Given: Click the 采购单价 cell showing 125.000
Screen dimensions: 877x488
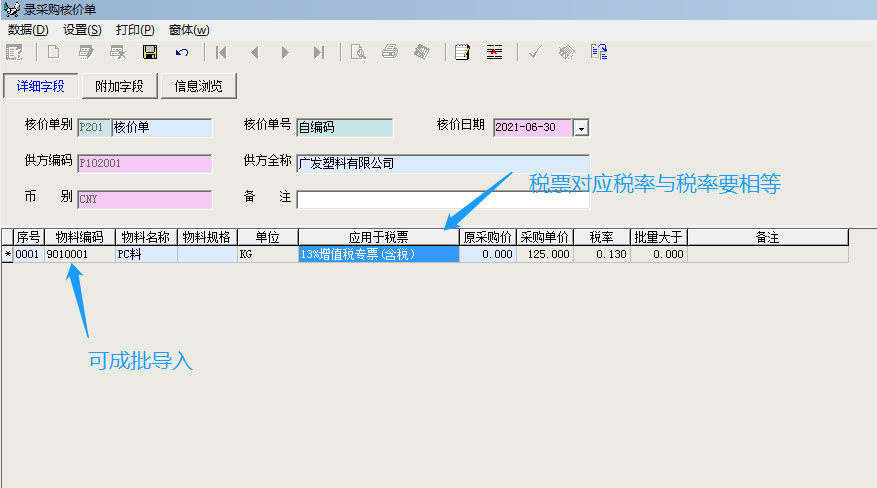Looking at the screenshot, I should click(x=544, y=255).
